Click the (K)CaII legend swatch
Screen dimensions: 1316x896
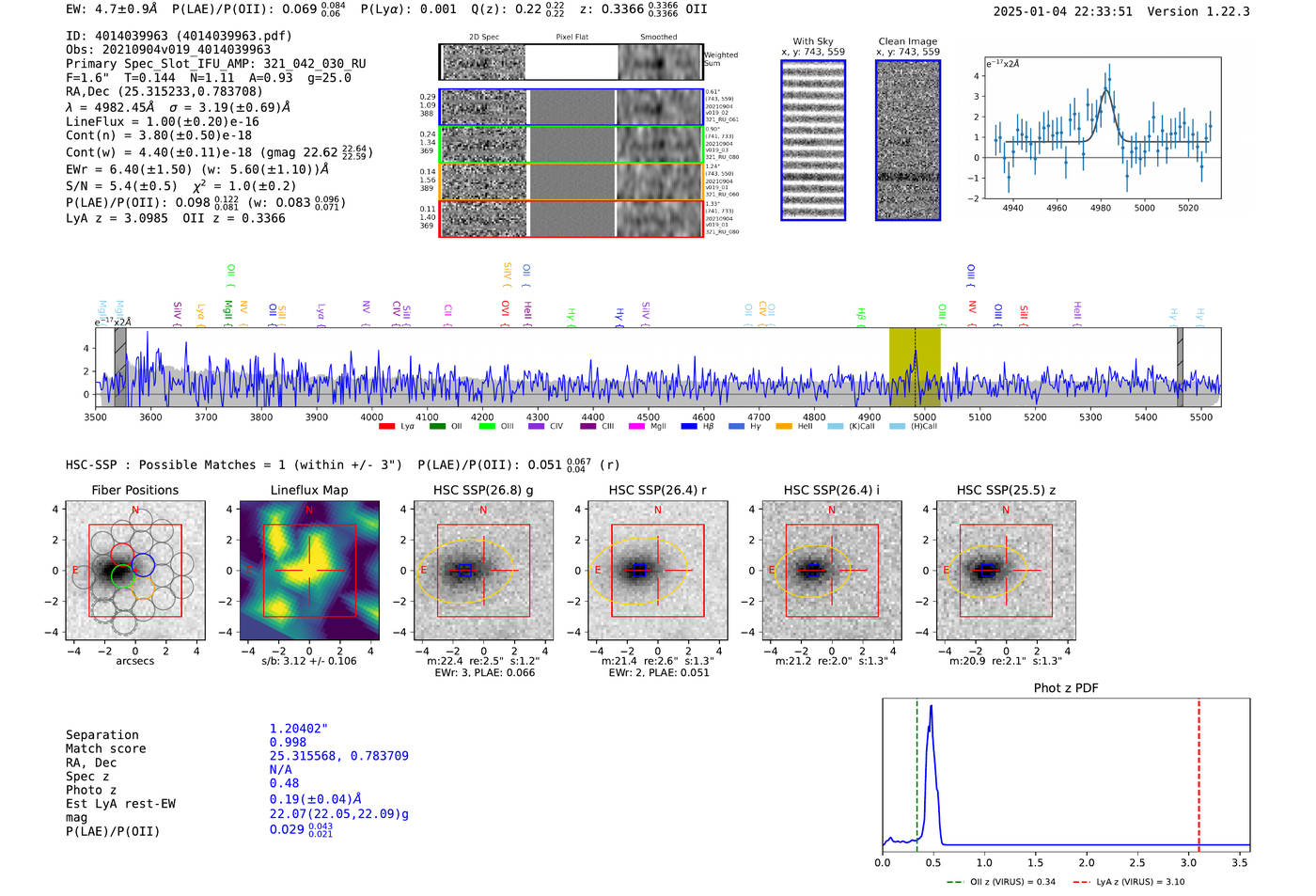[x=835, y=426]
